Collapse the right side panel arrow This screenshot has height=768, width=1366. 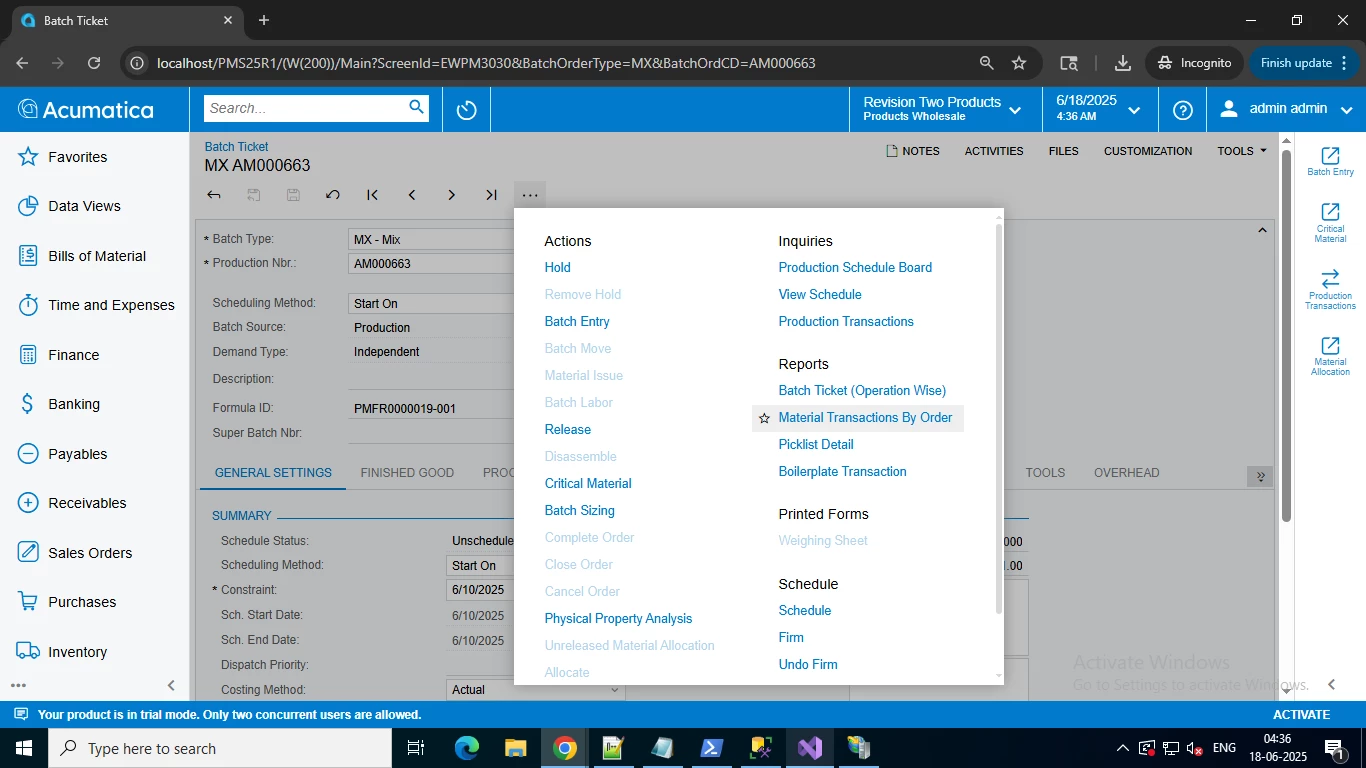(1331, 684)
